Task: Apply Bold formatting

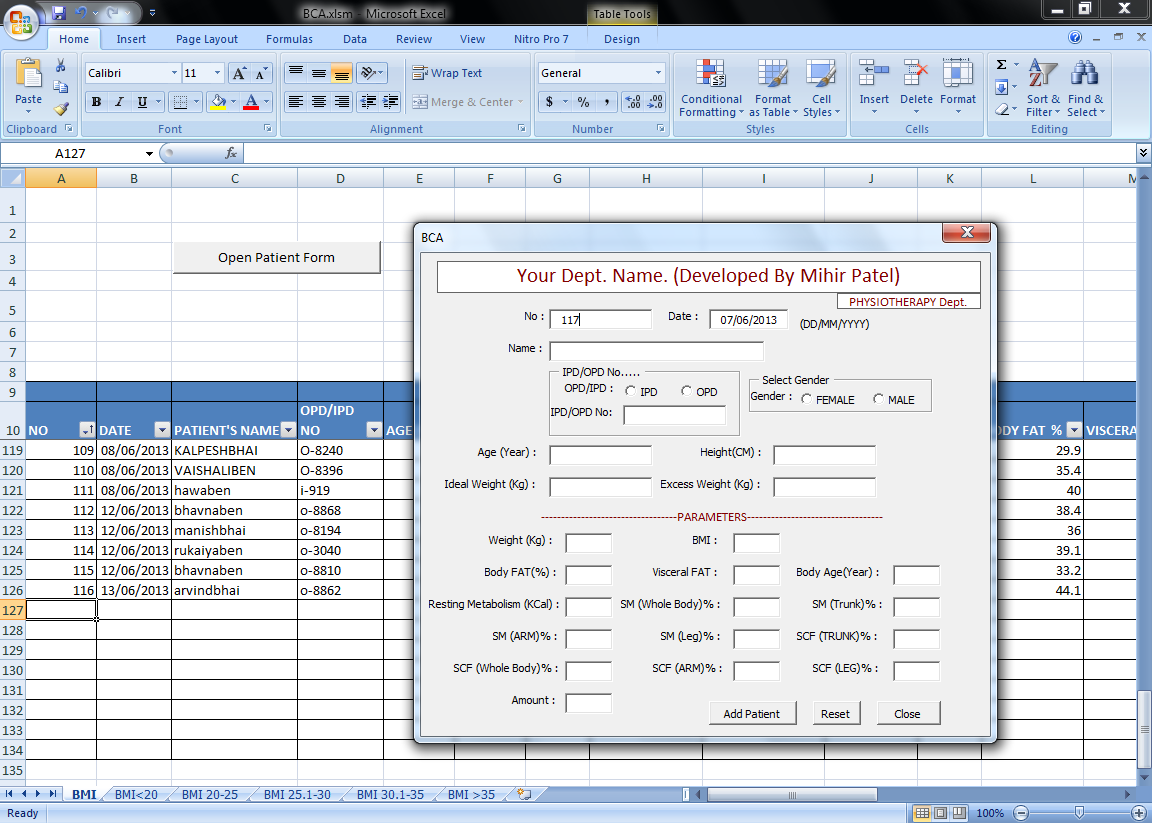Action: click(96, 102)
